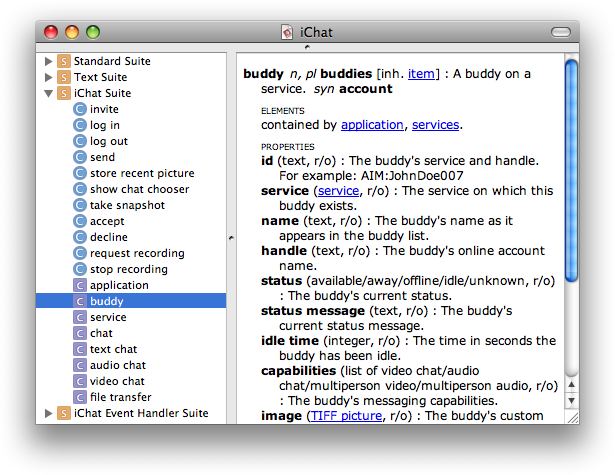
Task: Select the 'stop recording' label
Action: 129,269
